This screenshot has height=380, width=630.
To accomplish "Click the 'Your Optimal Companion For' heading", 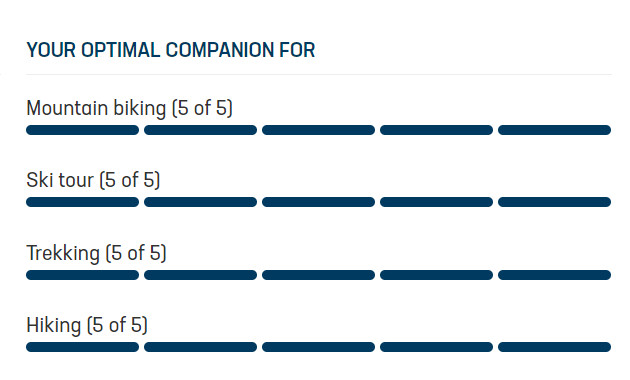I will click(x=171, y=50).
